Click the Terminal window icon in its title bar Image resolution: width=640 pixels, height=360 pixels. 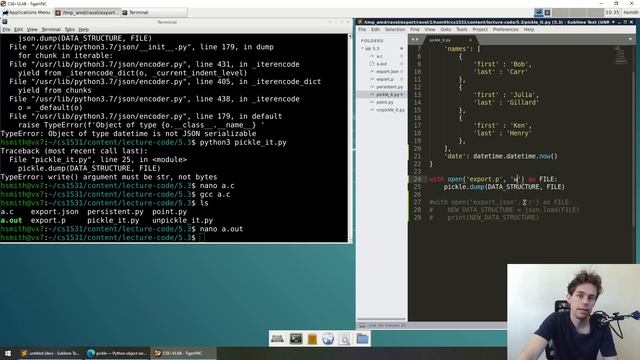pyautogui.click(x=4, y=22)
